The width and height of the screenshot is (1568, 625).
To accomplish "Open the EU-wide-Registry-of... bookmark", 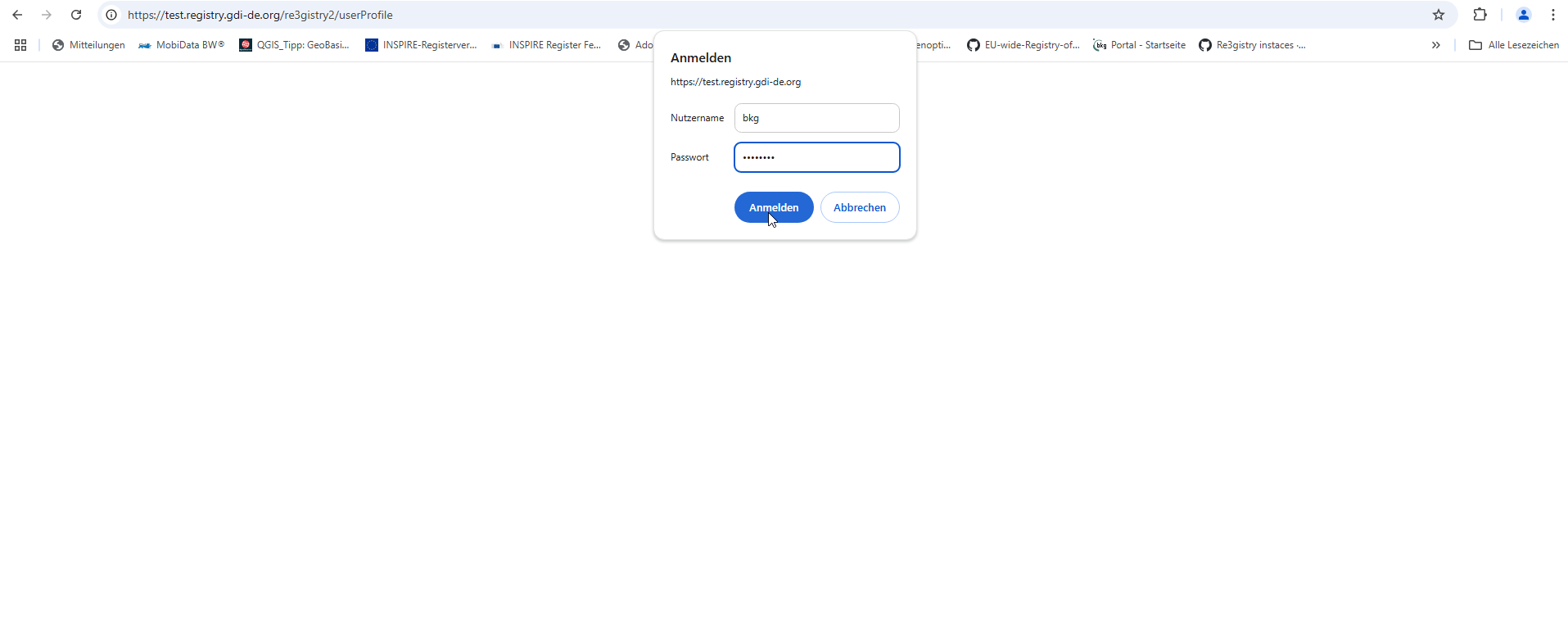I will 1023,45.
